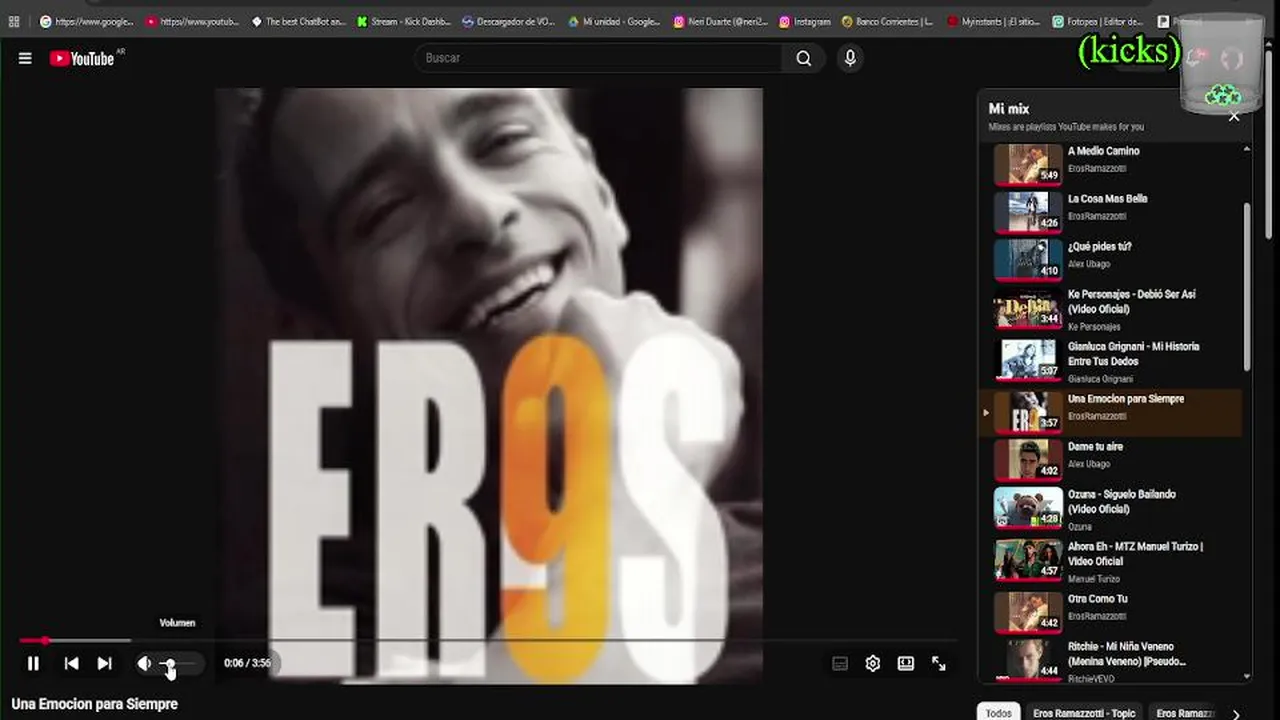Screen dimensions: 1280x720
Task: Open The best ChatBot bookmark
Action: [x=298, y=21]
